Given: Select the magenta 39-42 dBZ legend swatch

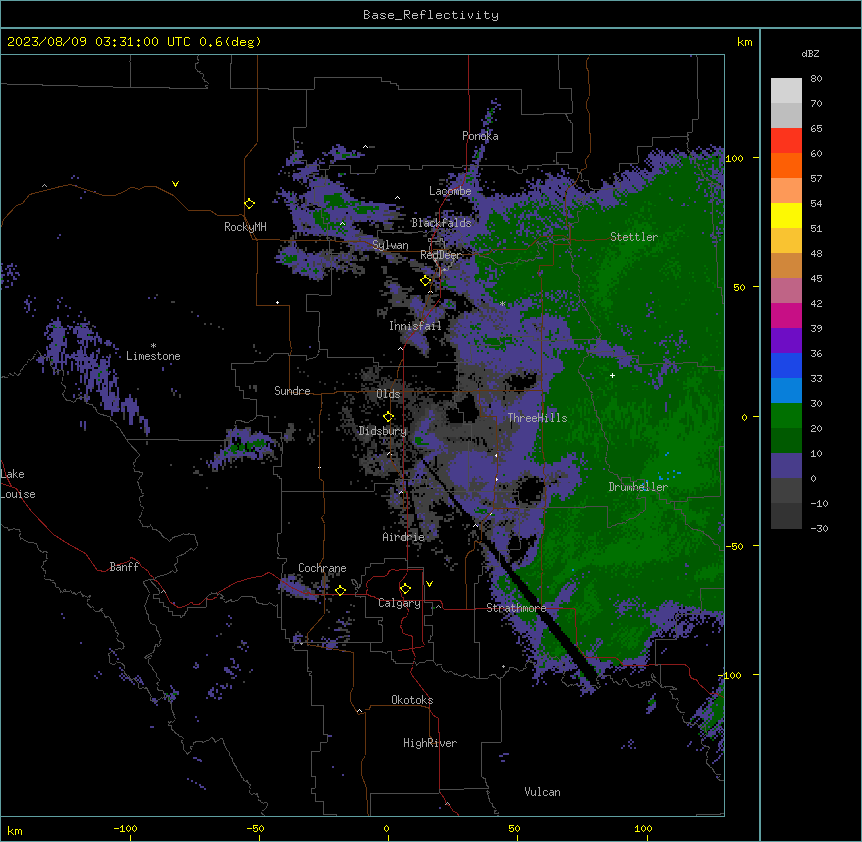Looking at the screenshot, I should pos(786,315).
